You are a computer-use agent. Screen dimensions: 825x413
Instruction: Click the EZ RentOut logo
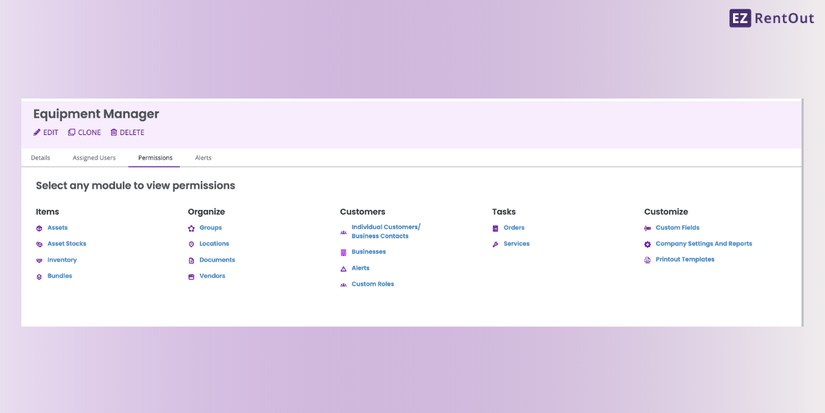(x=771, y=18)
